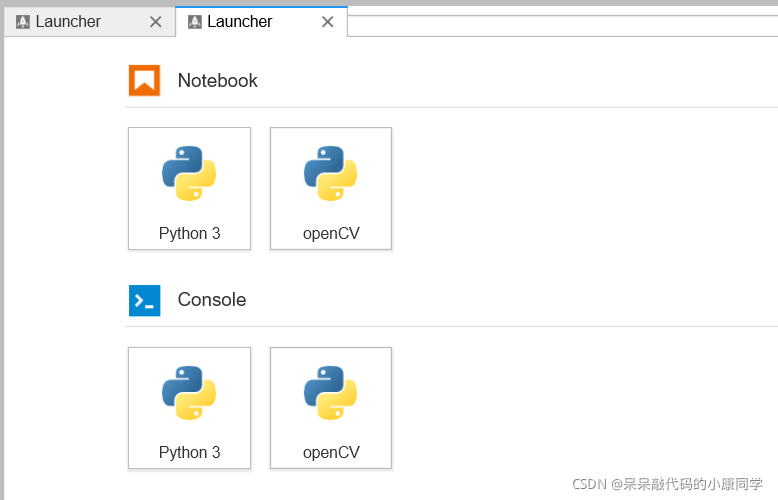Click the Console section heading text
778x500 pixels.
click(212, 300)
